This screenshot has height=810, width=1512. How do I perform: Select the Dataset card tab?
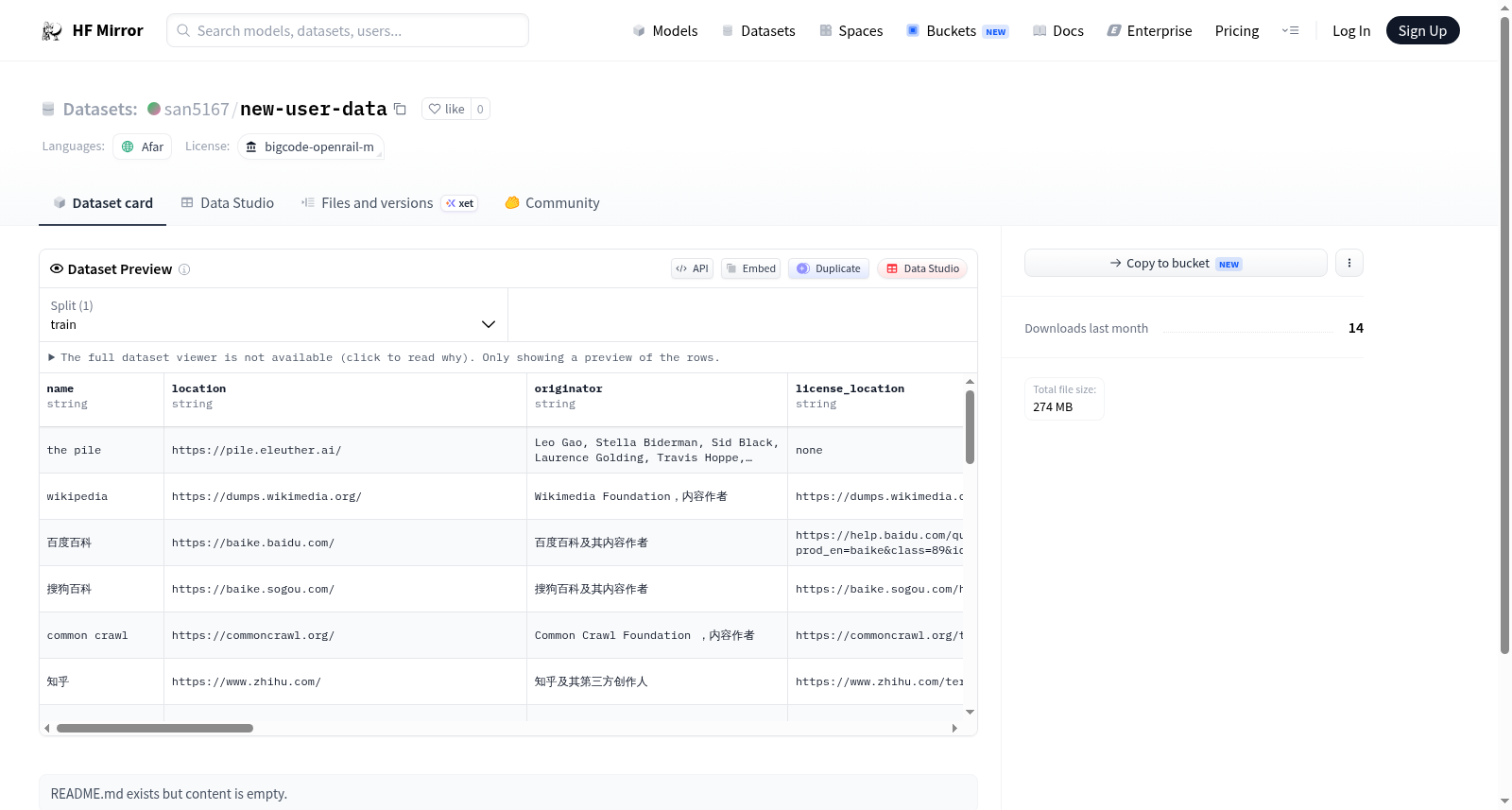pyautogui.click(x=103, y=203)
